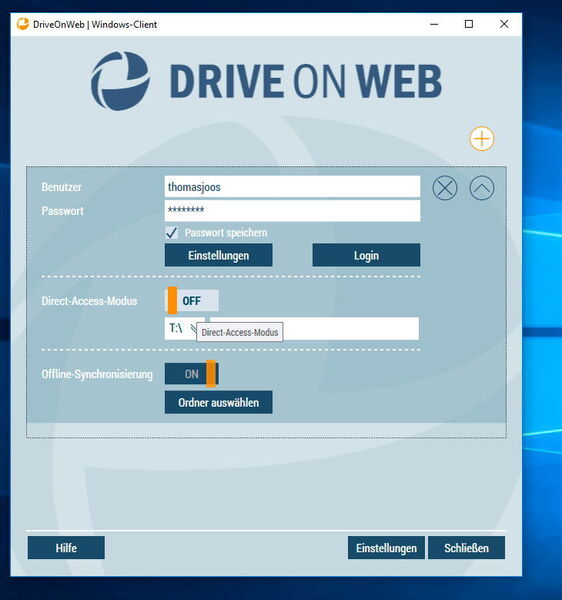Viewport: 562px width, 600px height.
Task: Click the Schließen button
Action: coord(466,548)
